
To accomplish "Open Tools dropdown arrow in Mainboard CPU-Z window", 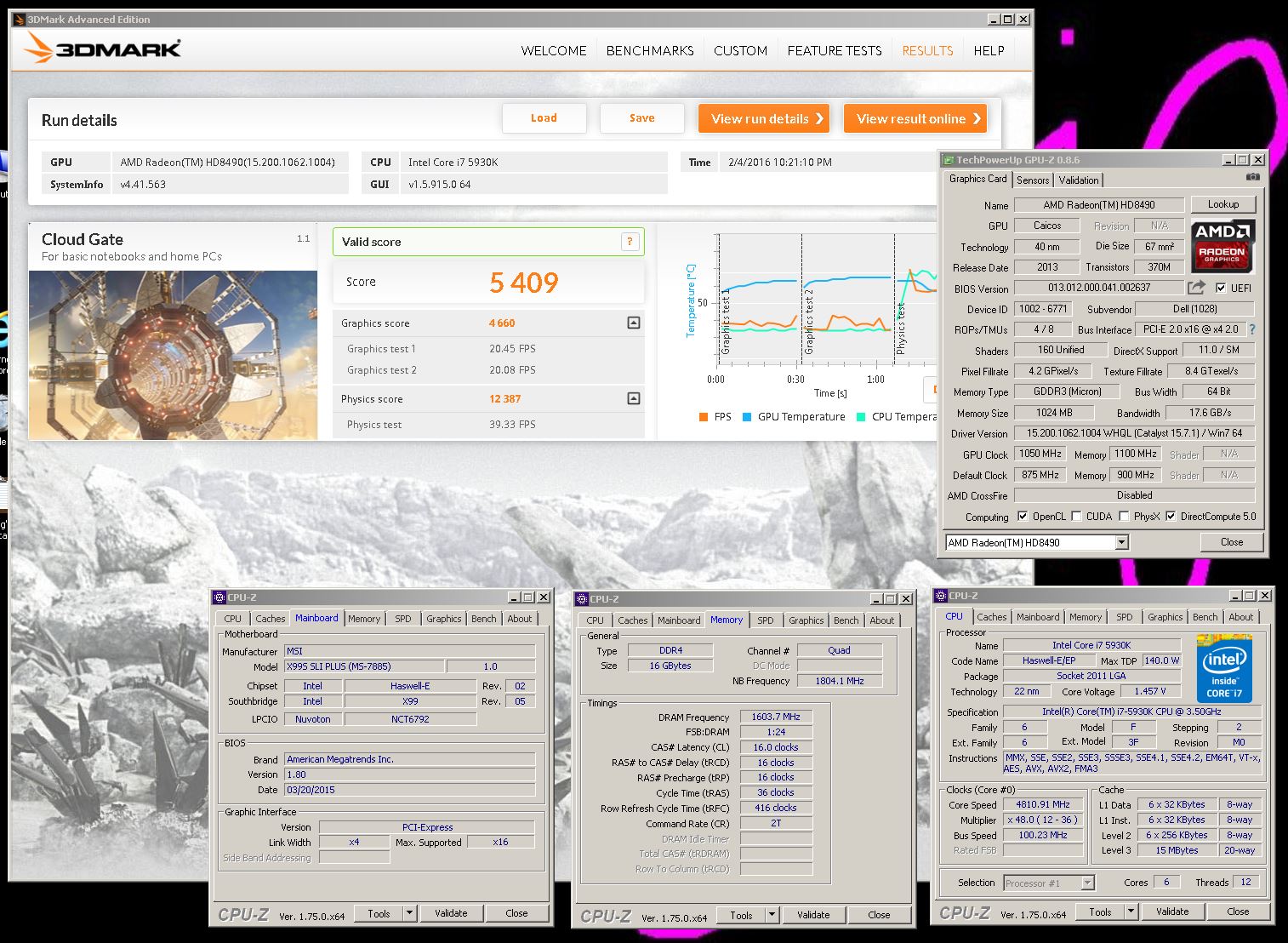I will (x=409, y=913).
